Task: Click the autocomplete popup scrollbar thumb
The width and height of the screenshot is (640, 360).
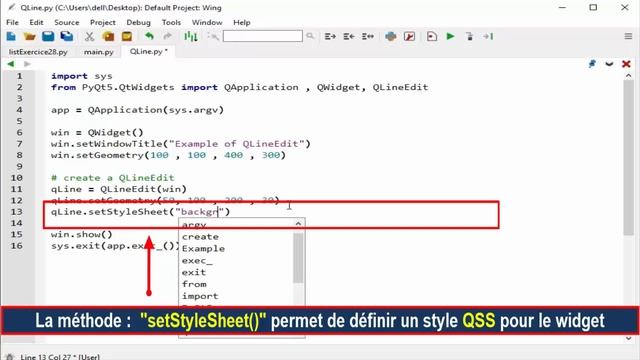Action: [x=298, y=258]
